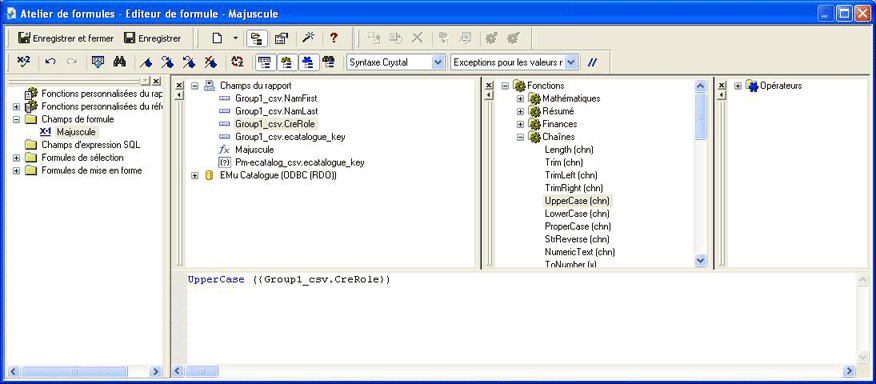
Task: Click the blue double-slash comment icon
Action: [592, 63]
